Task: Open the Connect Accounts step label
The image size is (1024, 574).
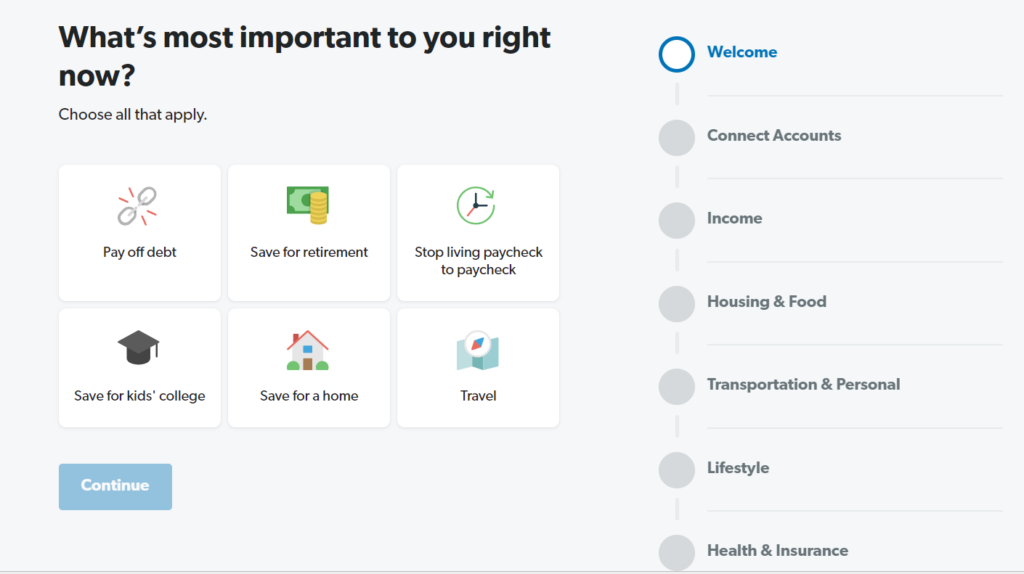Action: 774,135
